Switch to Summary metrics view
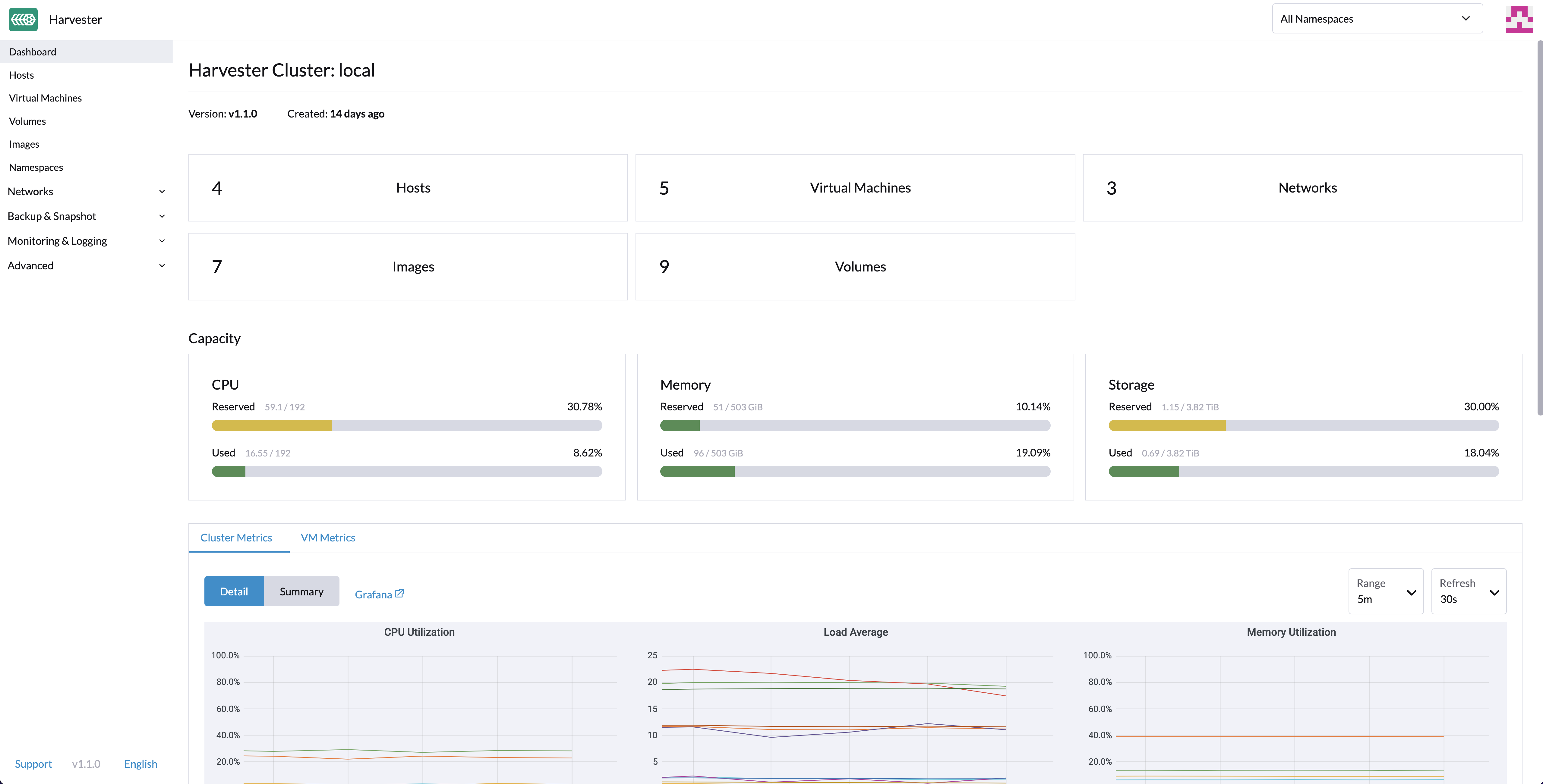The height and width of the screenshot is (784, 1543). pos(301,591)
